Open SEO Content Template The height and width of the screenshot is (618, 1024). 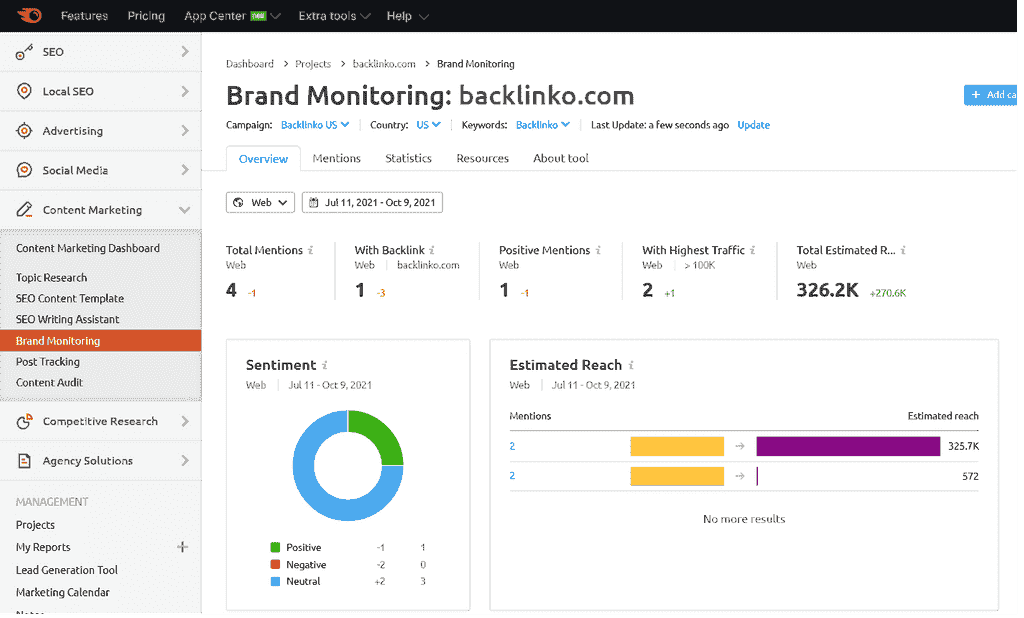(x=70, y=299)
